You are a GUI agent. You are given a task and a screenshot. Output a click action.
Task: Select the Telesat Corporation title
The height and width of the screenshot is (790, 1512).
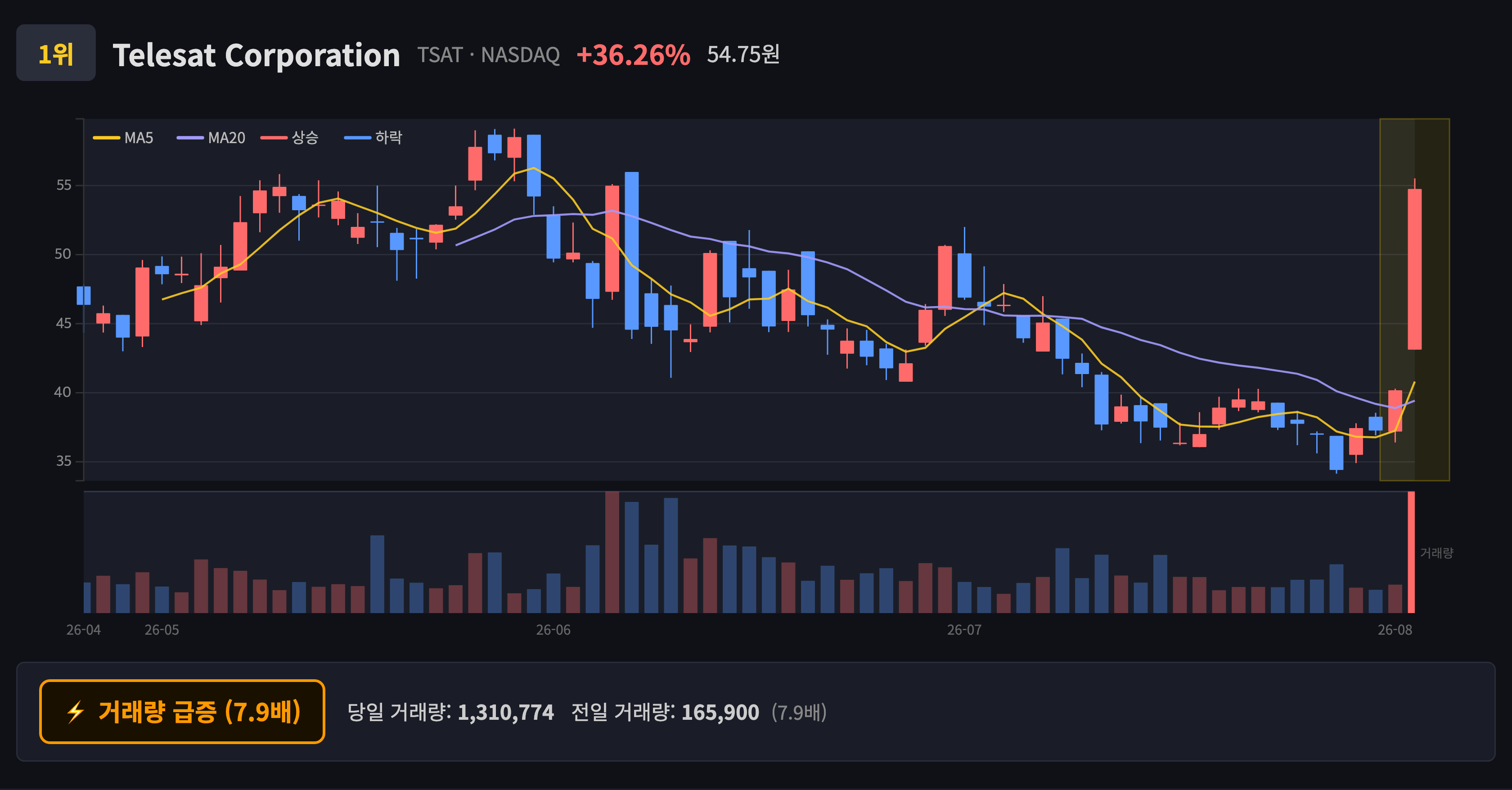pyautogui.click(x=256, y=55)
